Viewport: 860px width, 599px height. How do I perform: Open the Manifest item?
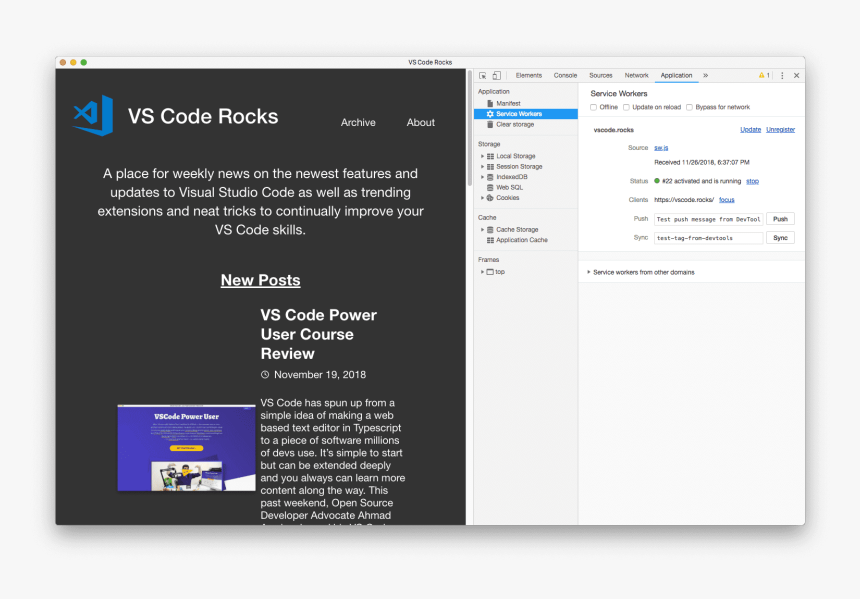point(508,103)
